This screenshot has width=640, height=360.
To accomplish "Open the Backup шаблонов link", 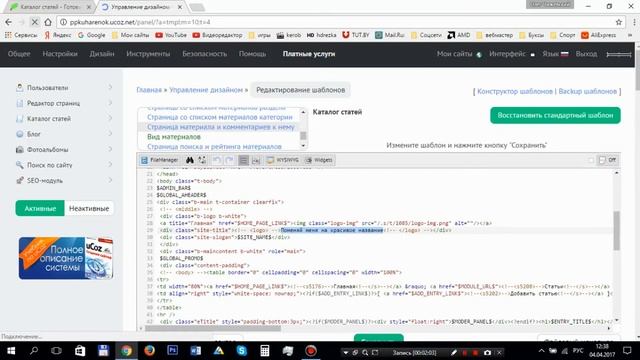I will pos(587,91).
